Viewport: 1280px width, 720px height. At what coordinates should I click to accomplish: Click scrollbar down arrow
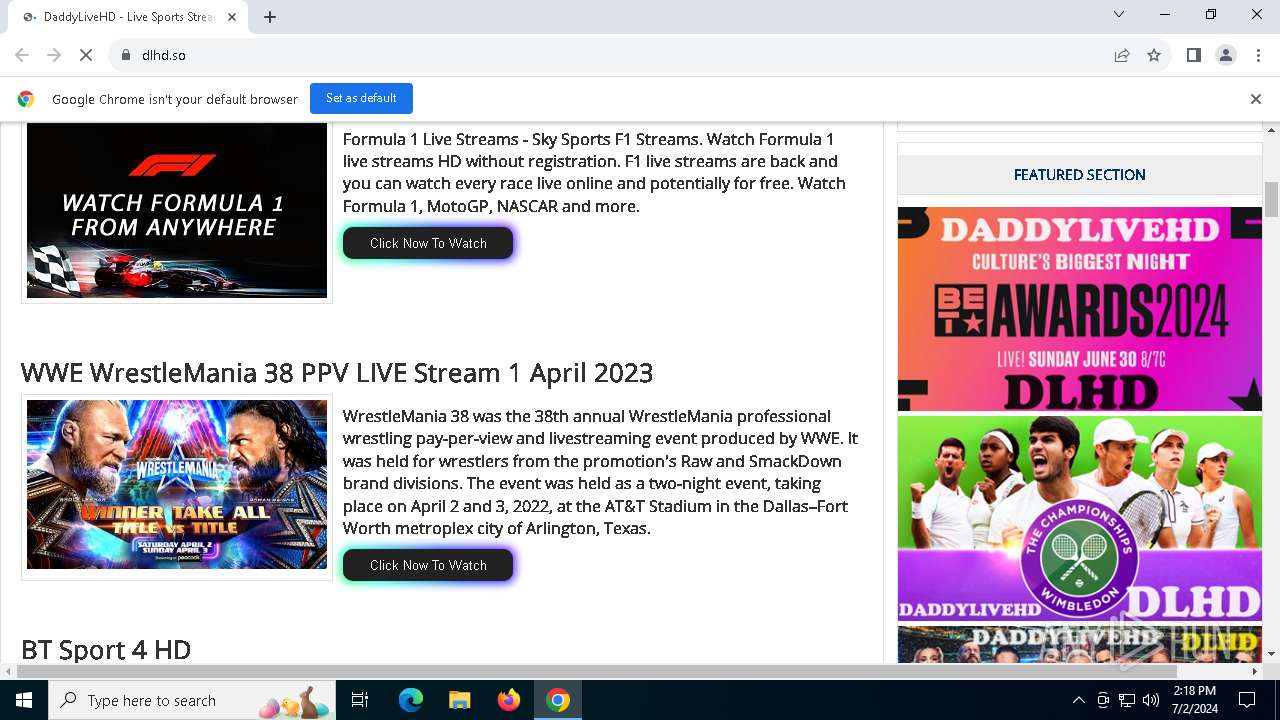point(1271,654)
